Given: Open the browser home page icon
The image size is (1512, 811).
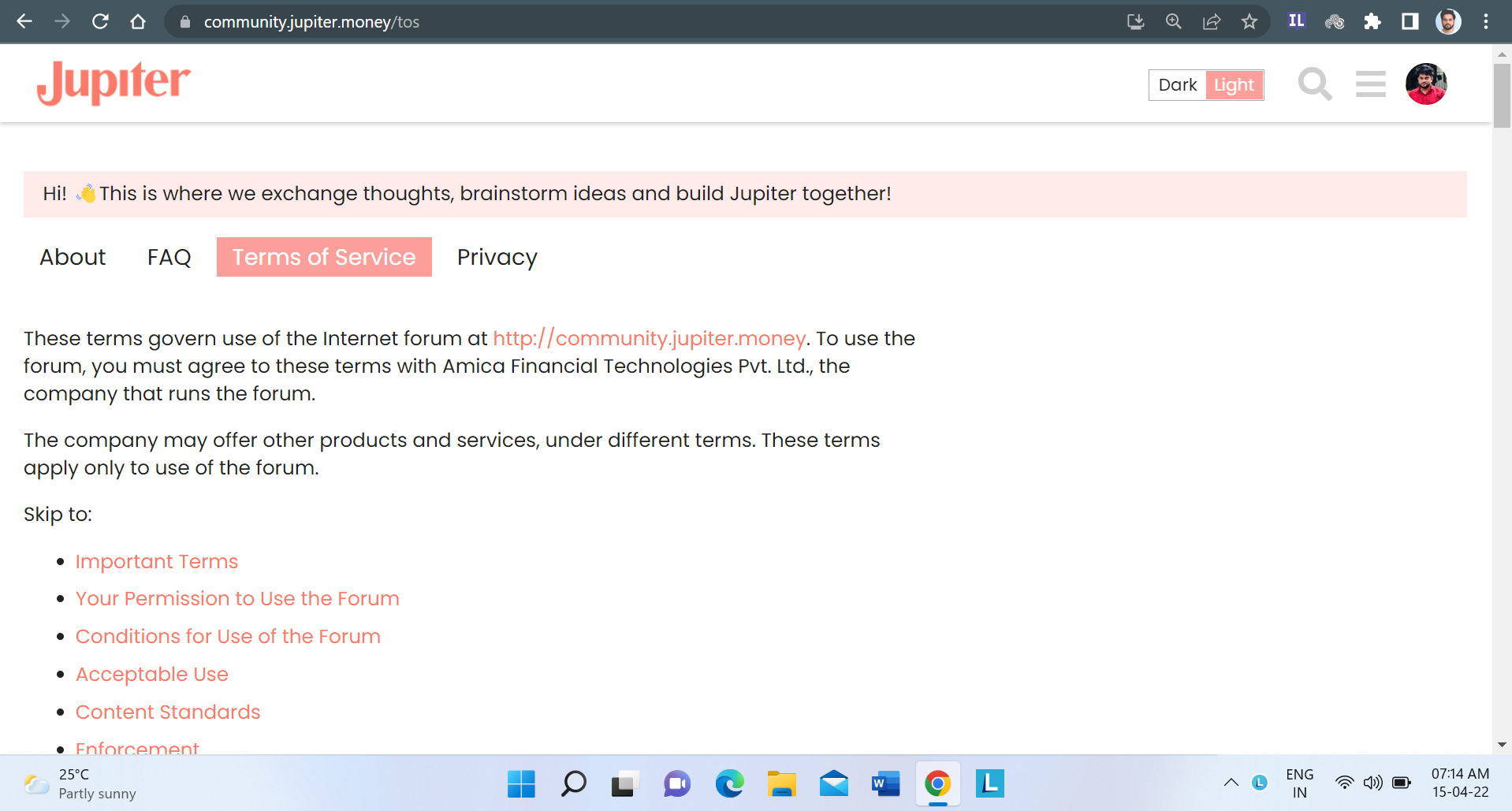Looking at the screenshot, I should pyautogui.click(x=138, y=21).
